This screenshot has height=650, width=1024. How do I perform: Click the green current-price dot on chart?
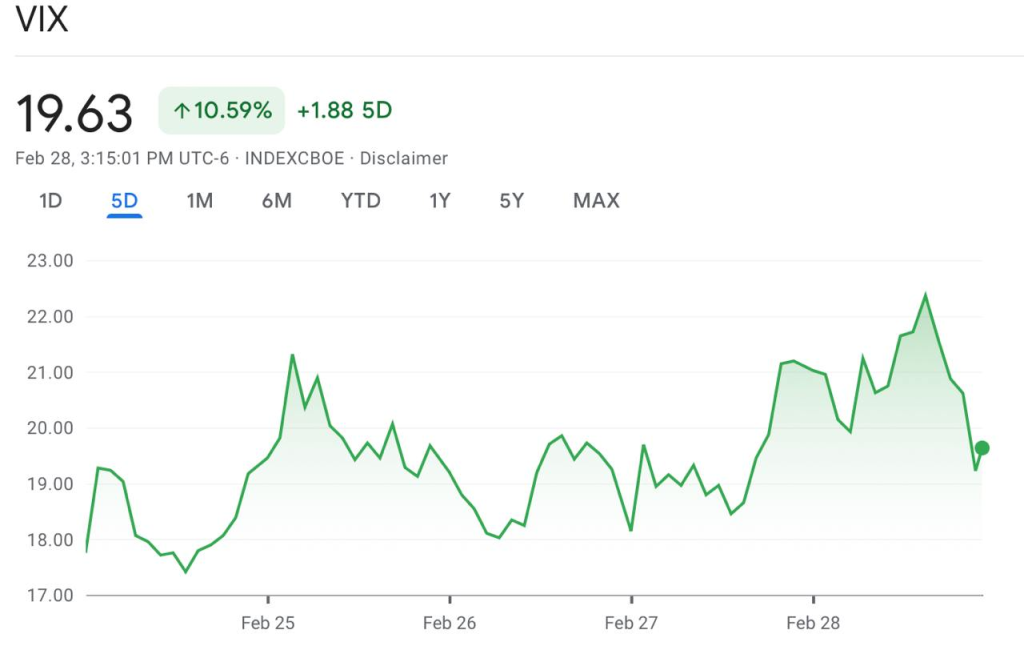(982, 448)
